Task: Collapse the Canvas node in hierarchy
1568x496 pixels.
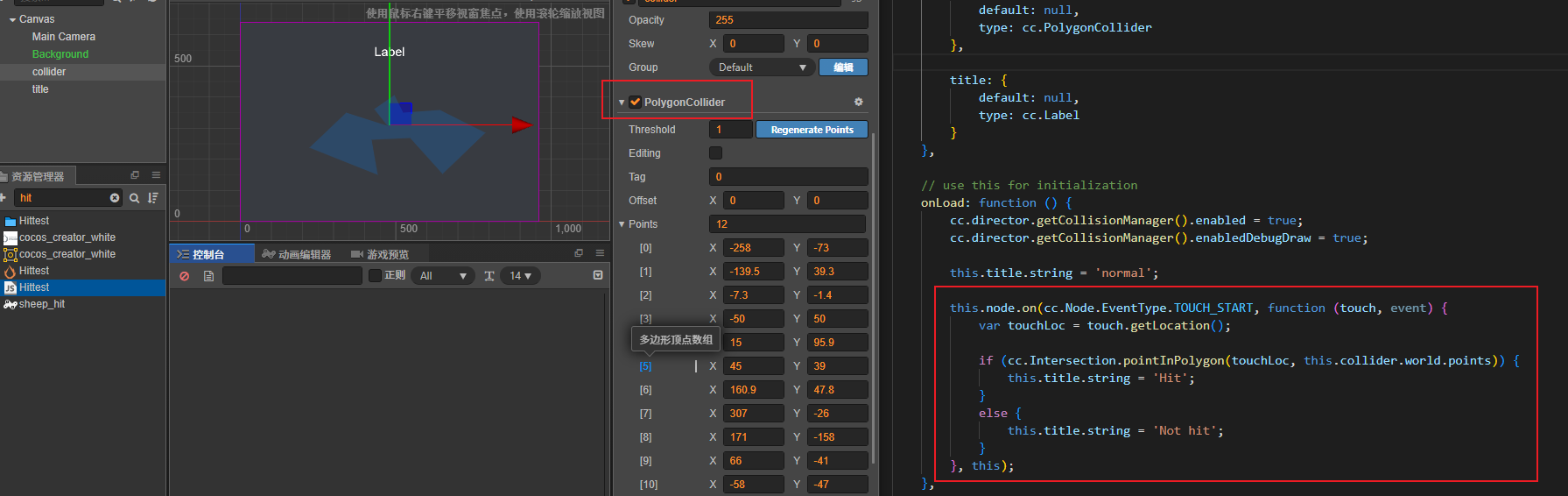Action: click(12, 19)
